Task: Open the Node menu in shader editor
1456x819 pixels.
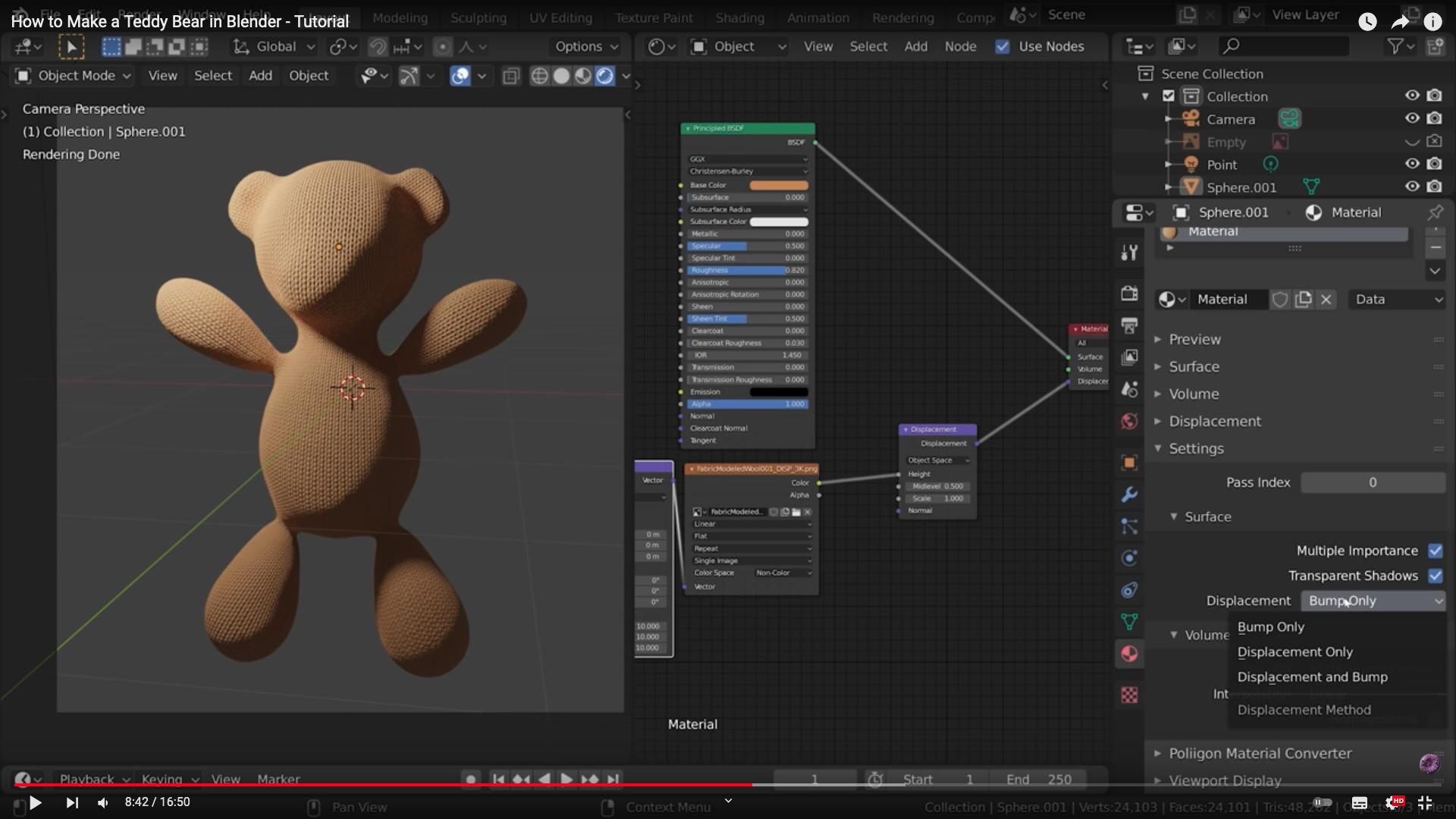Action: 960,46
